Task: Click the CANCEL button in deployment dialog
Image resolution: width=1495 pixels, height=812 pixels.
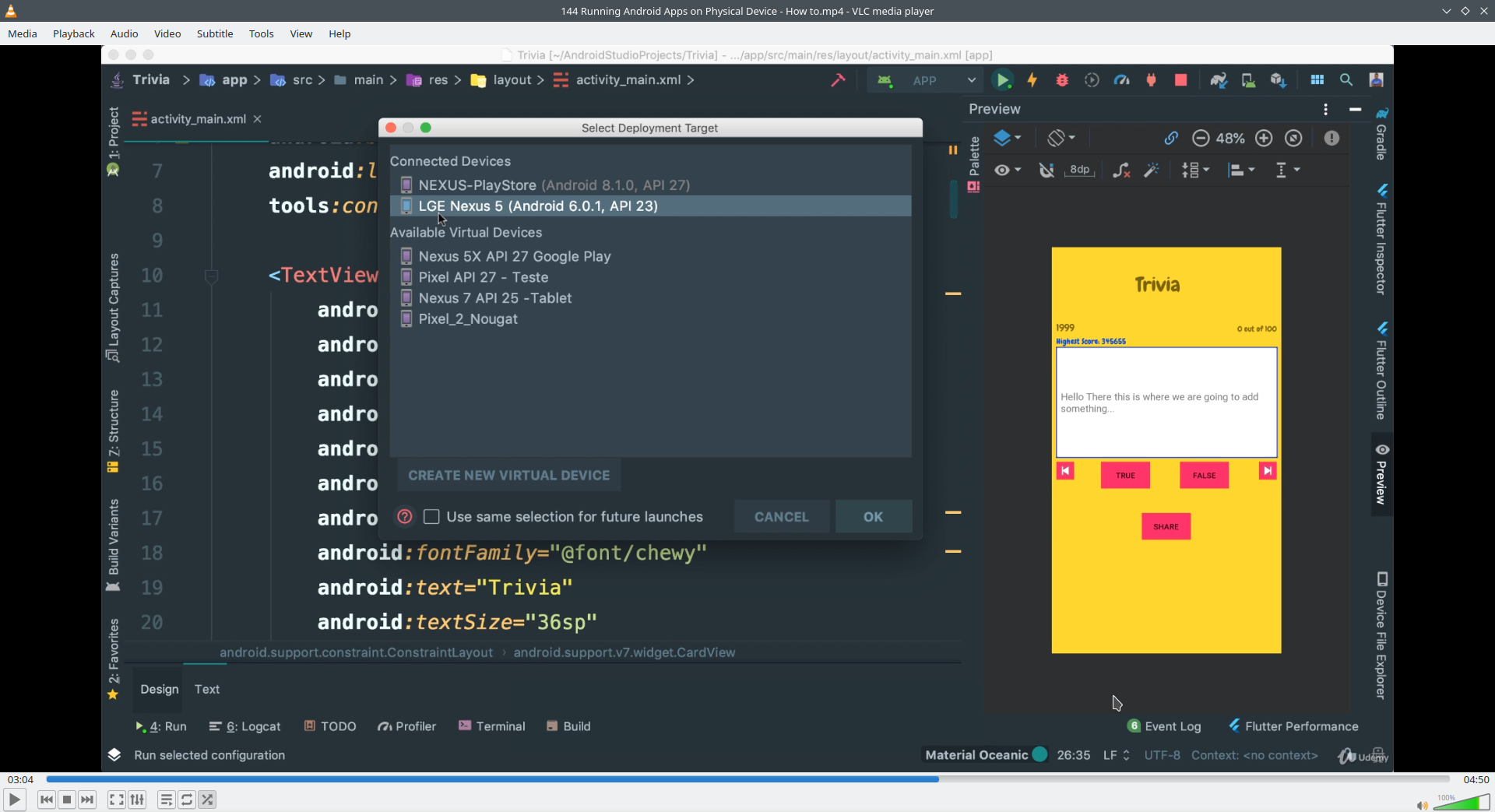Action: pos(782,517)
